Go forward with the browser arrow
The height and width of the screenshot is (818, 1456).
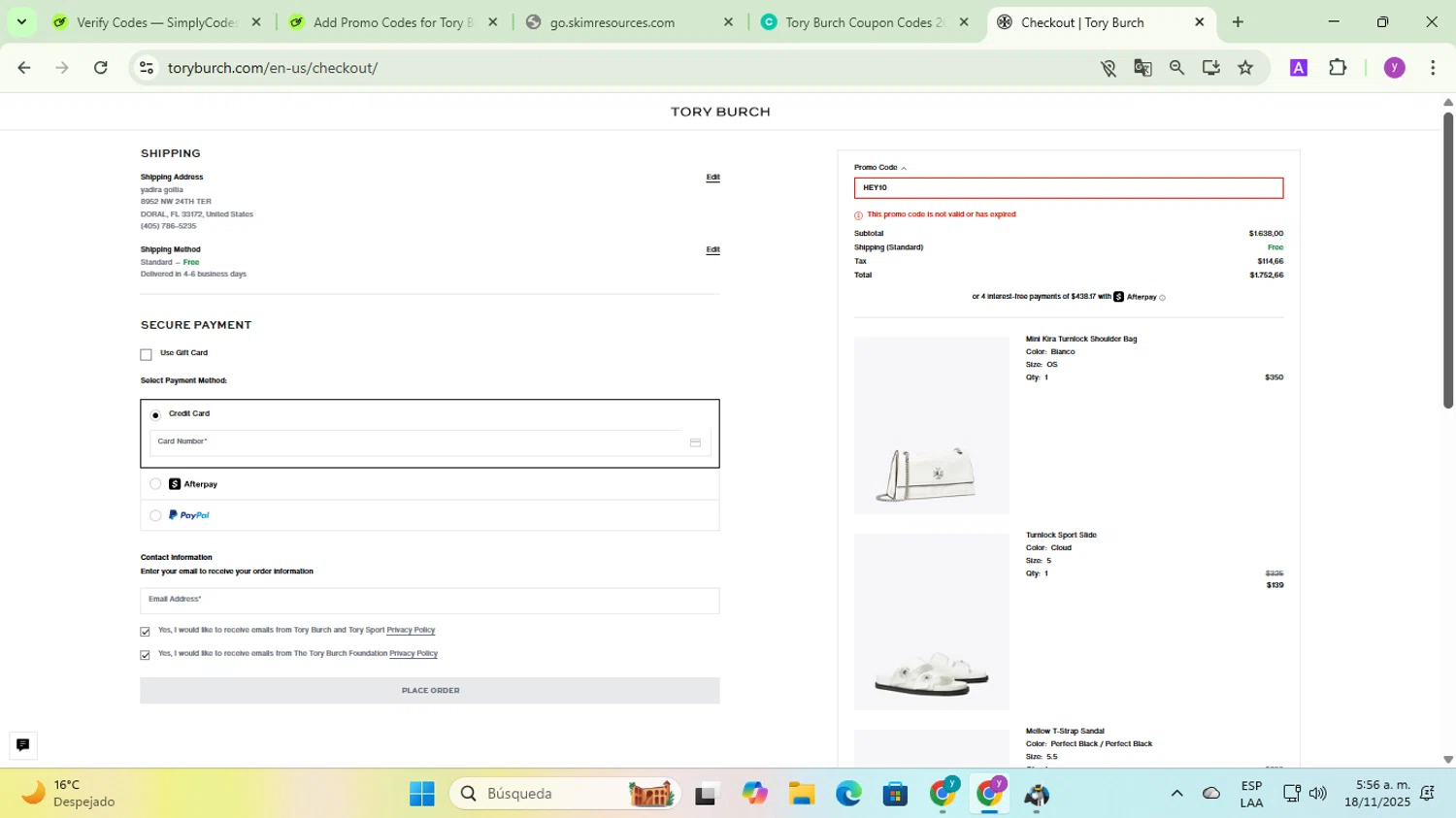(x=62, y=67)
